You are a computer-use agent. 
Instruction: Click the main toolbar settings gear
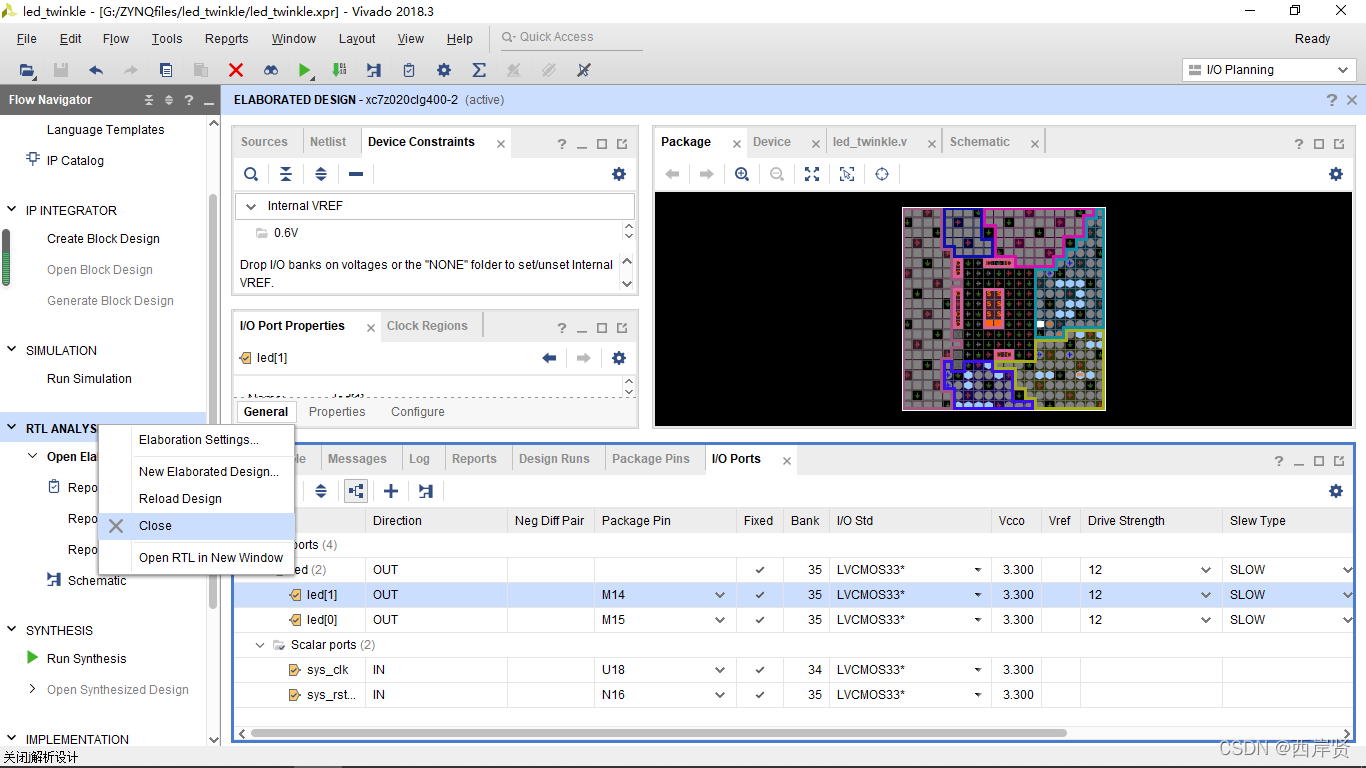(x=444, y=70)
